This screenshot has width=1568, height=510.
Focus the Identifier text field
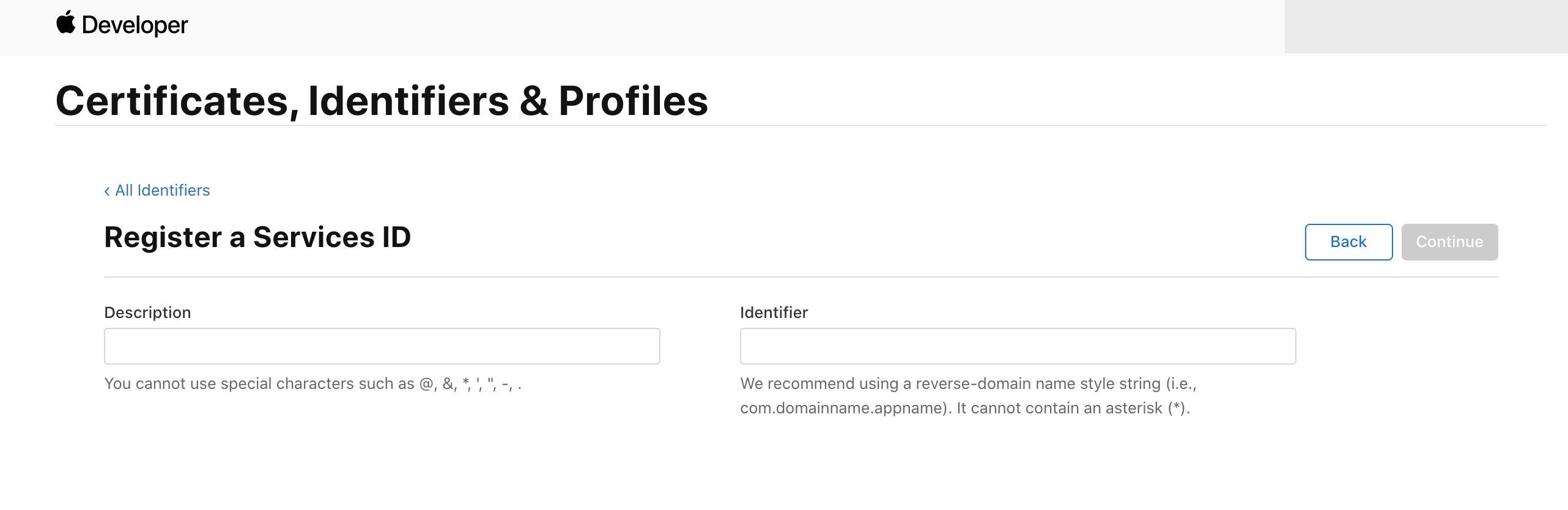1018,346
